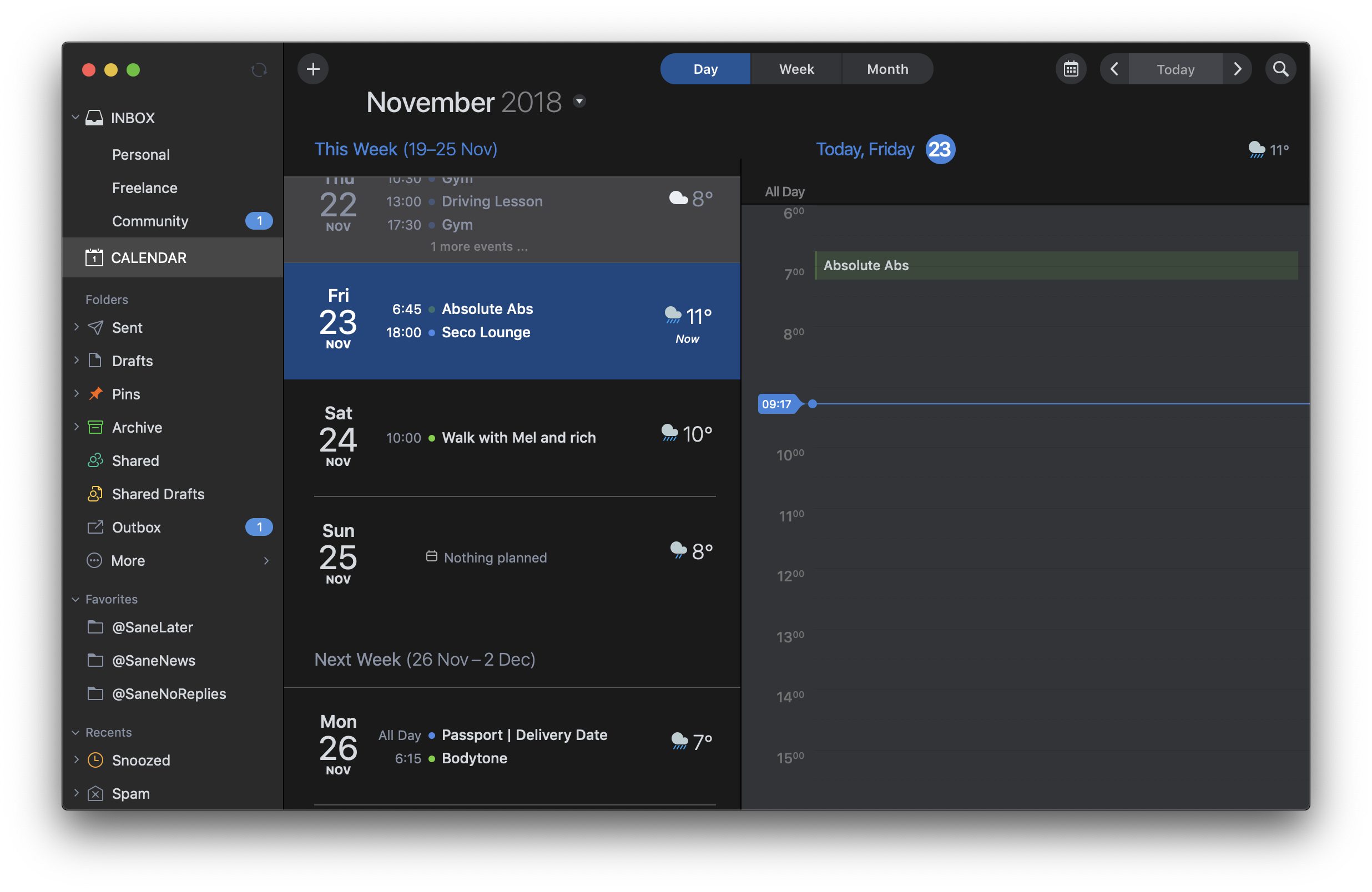Viewport: 1372px width, 892px height.
Task: Open the Seco Lounge event on Friday
Action: [x=486, y=332]
